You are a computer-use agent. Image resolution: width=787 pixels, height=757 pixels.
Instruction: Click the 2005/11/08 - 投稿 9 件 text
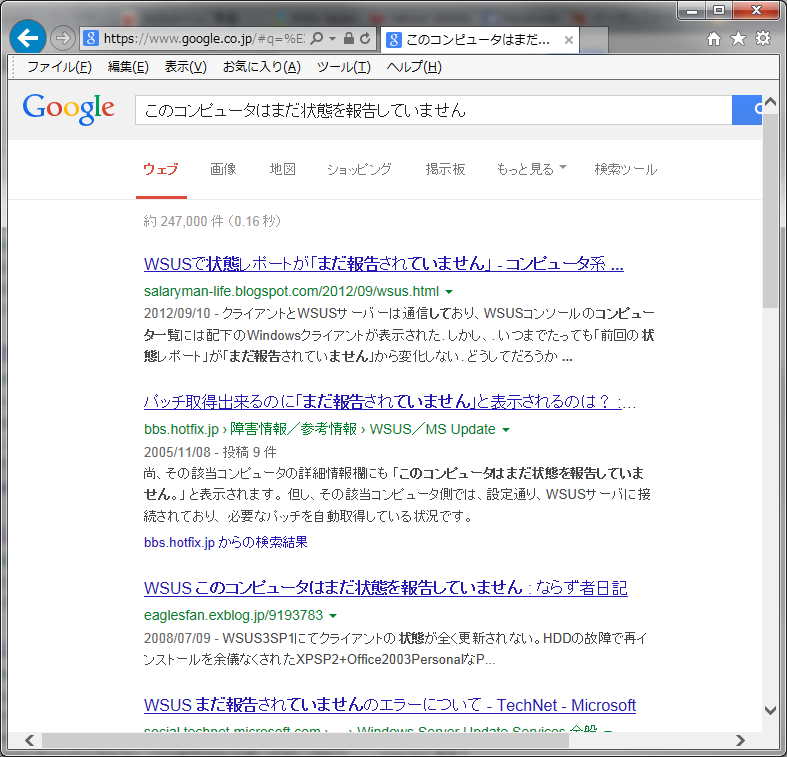[x=210, y=452]
